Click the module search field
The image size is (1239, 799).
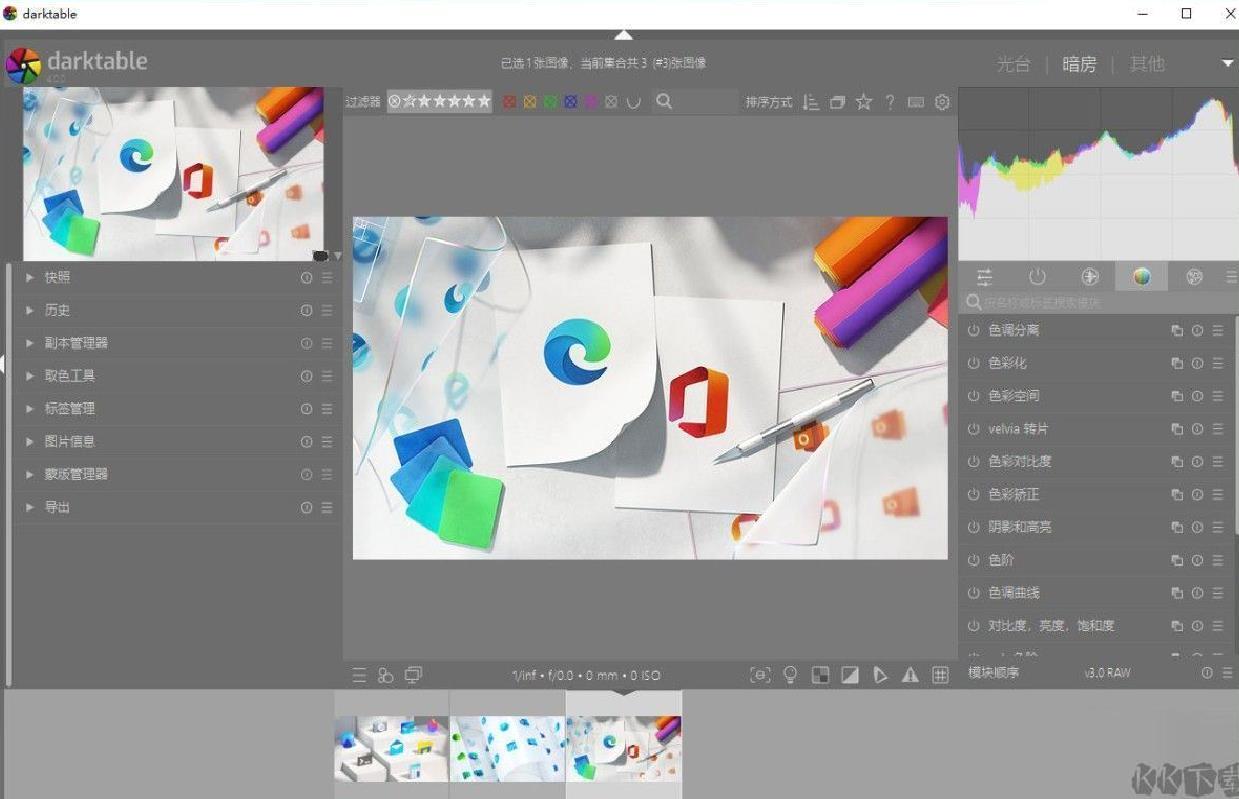click(x=1097, y=302)
